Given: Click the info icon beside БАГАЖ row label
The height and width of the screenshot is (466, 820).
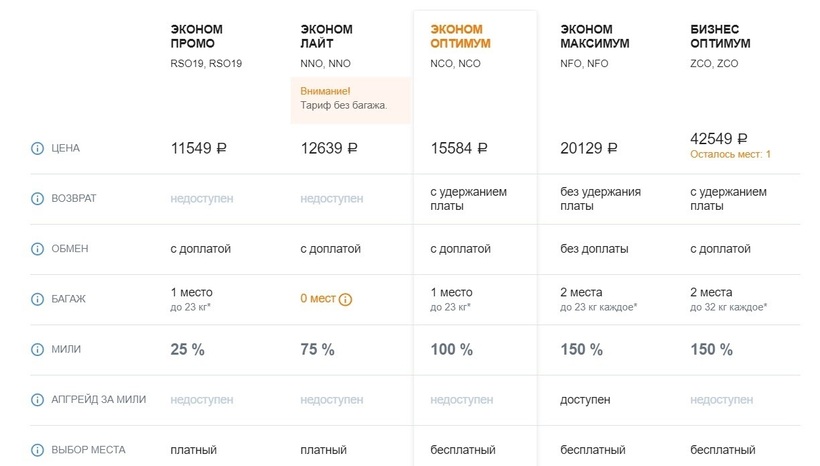Looking at the screenshot, I should pos(37,298).
